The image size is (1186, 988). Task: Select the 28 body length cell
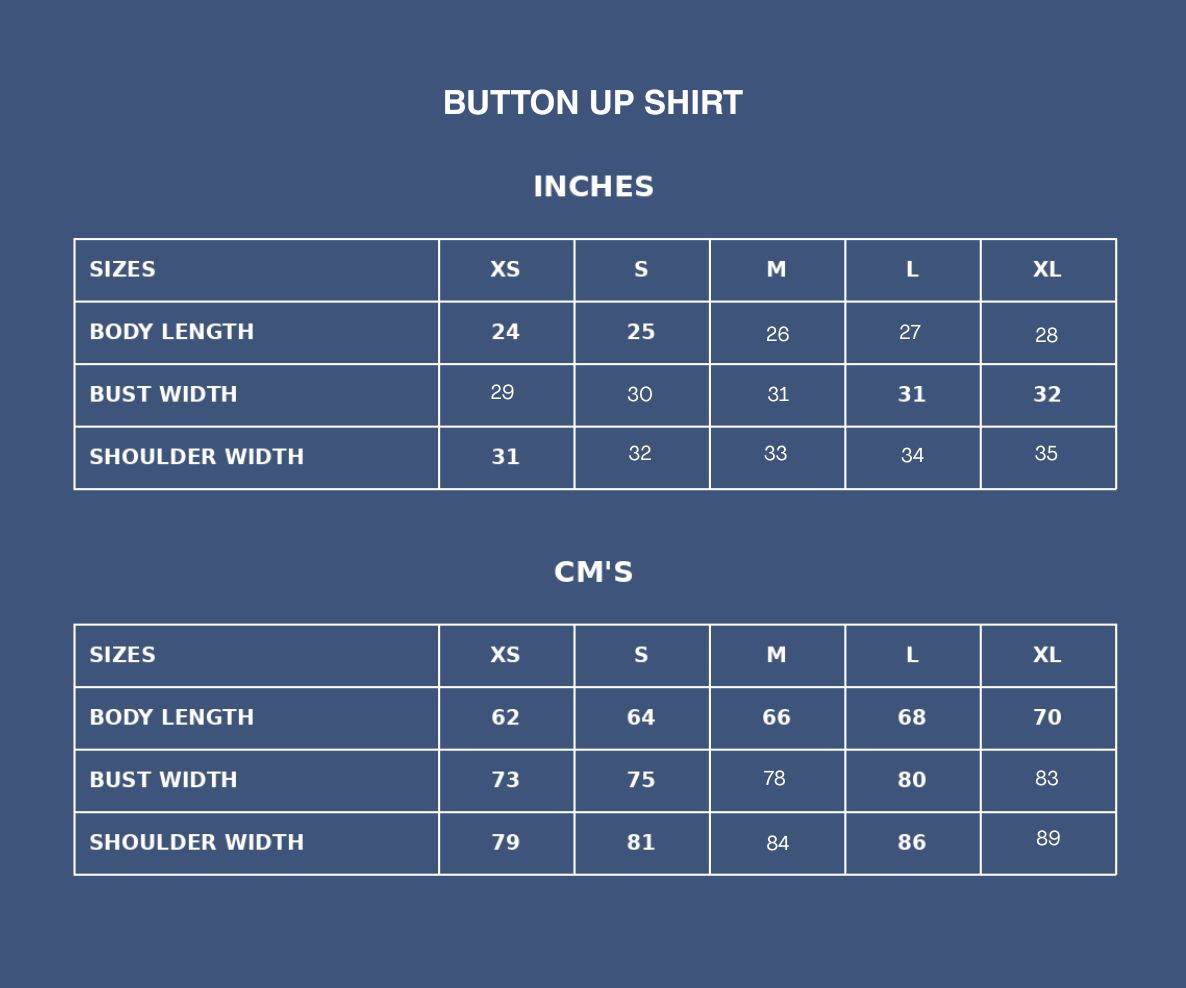click(1046, 335)
